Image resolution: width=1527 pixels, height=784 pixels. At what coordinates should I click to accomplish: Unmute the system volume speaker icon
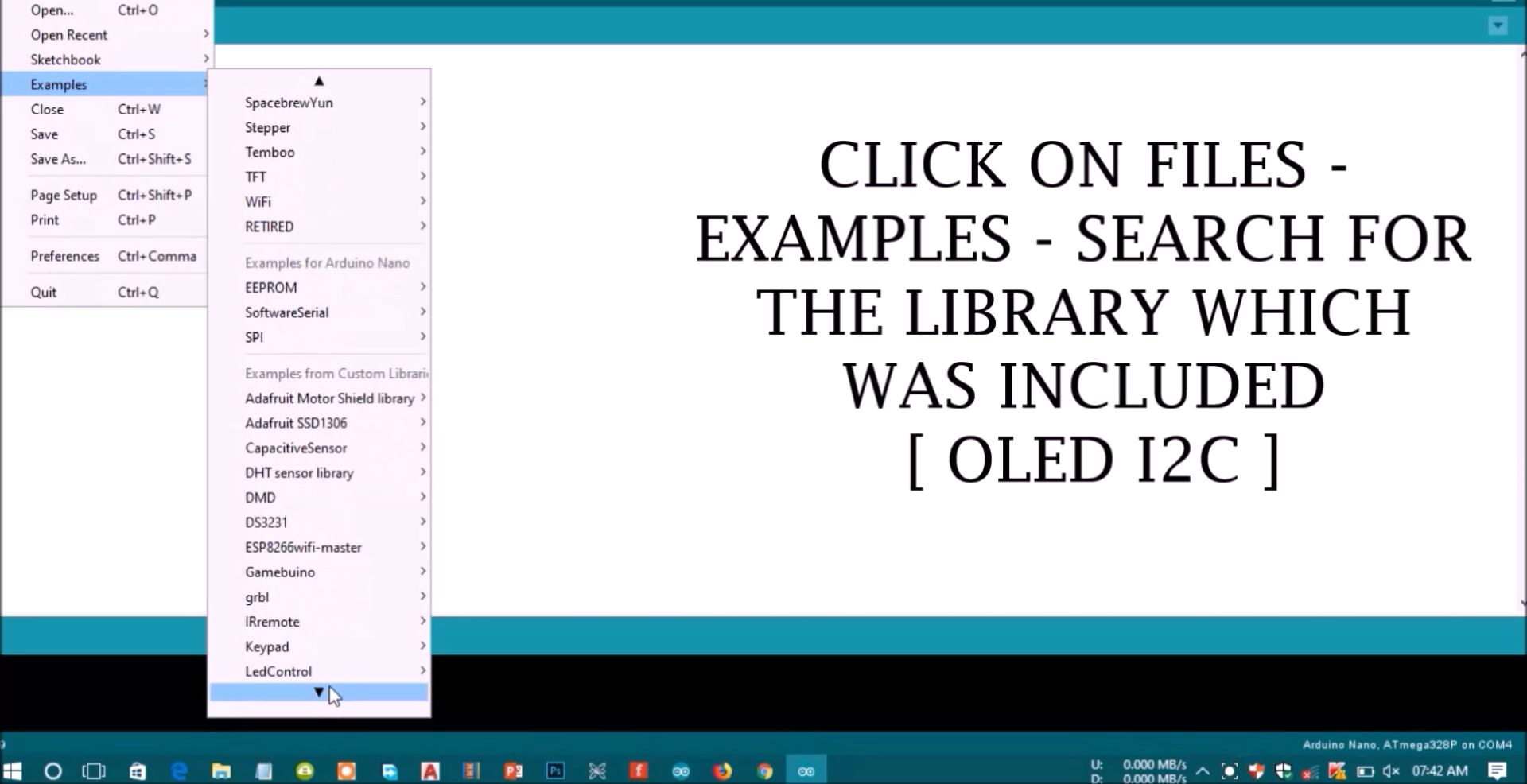(x=1391, y=770)
